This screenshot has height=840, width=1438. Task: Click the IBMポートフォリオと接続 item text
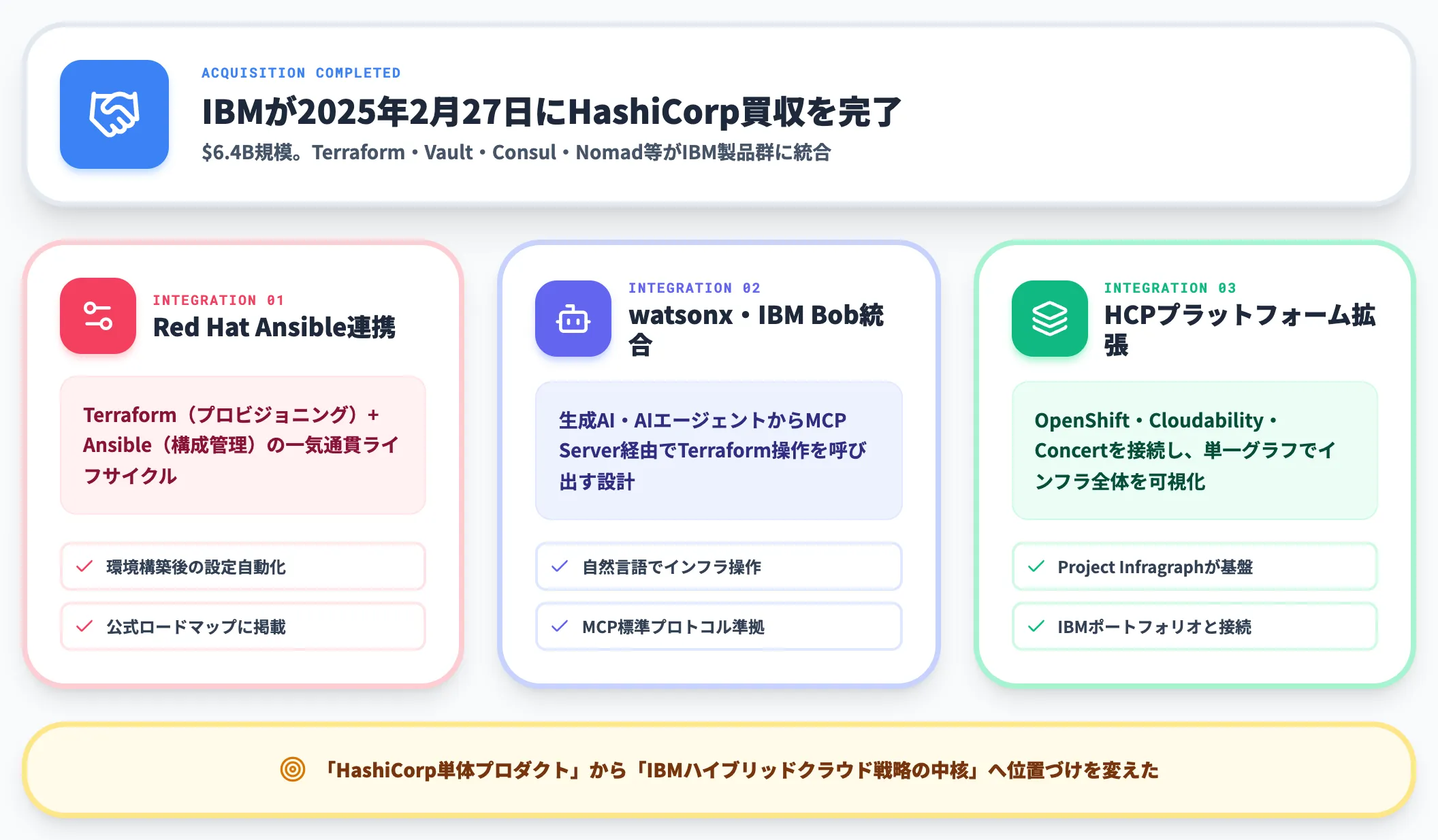(1154, 627)
